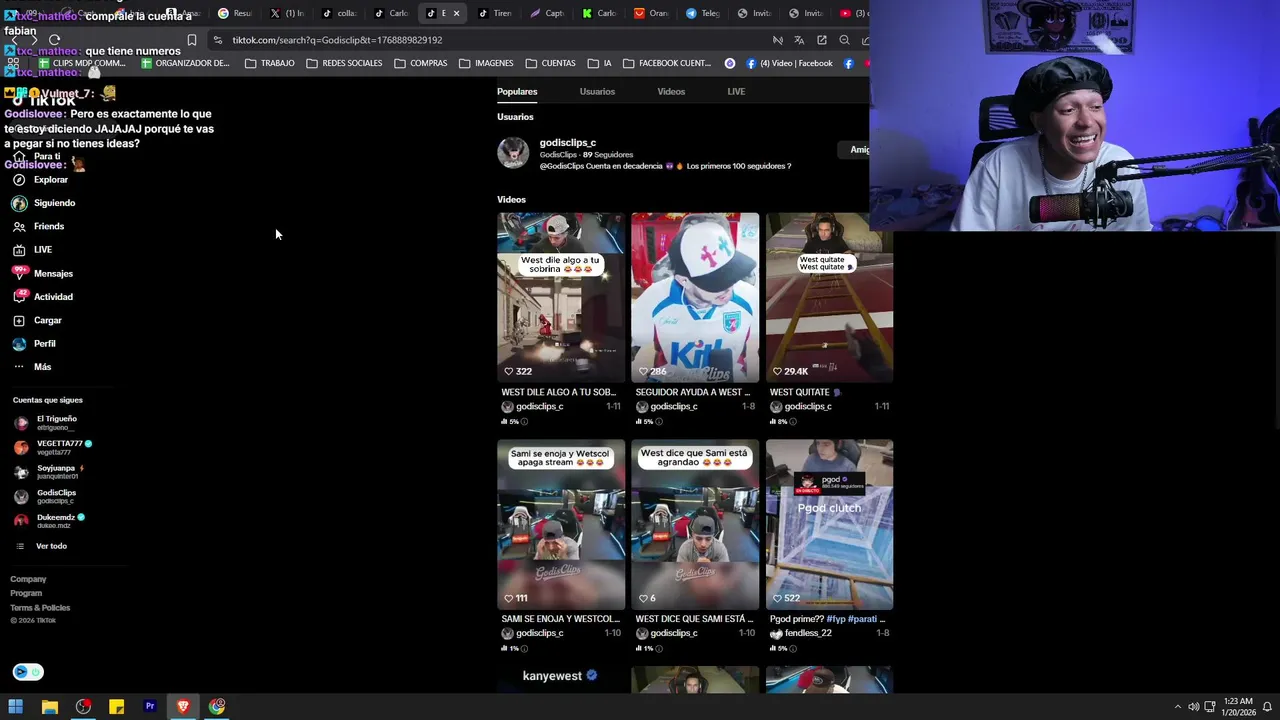
Task: Open GodisClips followed account in sidebar
Action: tap(46, 496)
